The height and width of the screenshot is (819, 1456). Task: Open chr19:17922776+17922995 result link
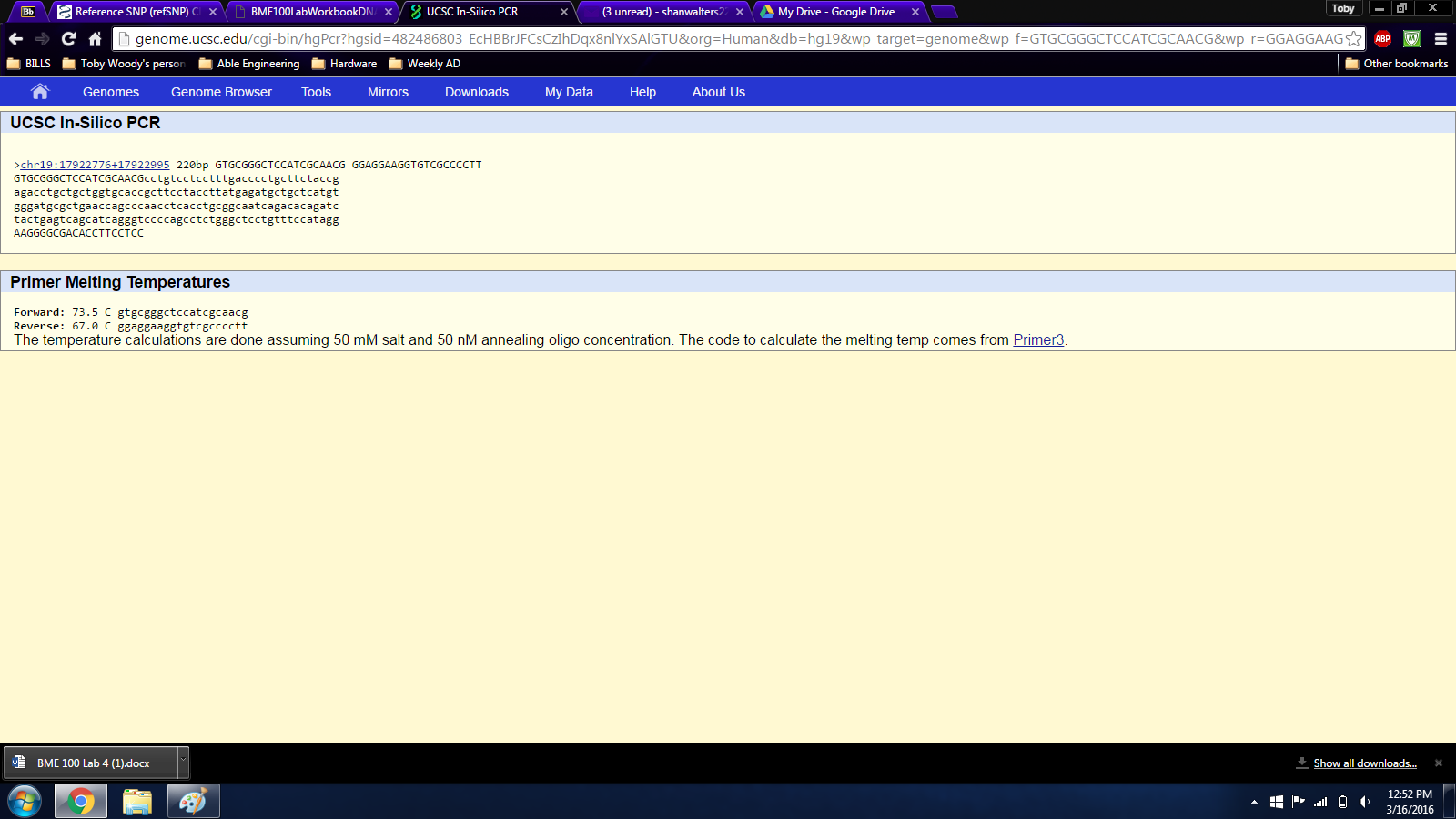coord(95,165)
